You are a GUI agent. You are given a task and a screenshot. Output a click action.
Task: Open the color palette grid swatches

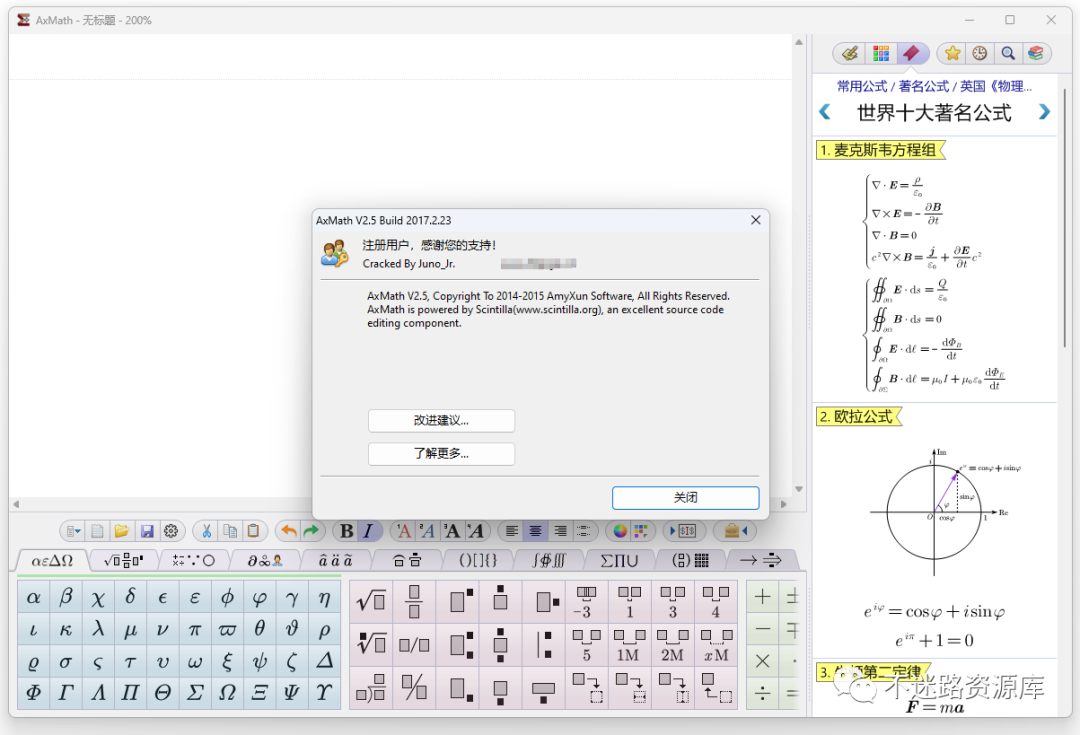tap(641, 530)
